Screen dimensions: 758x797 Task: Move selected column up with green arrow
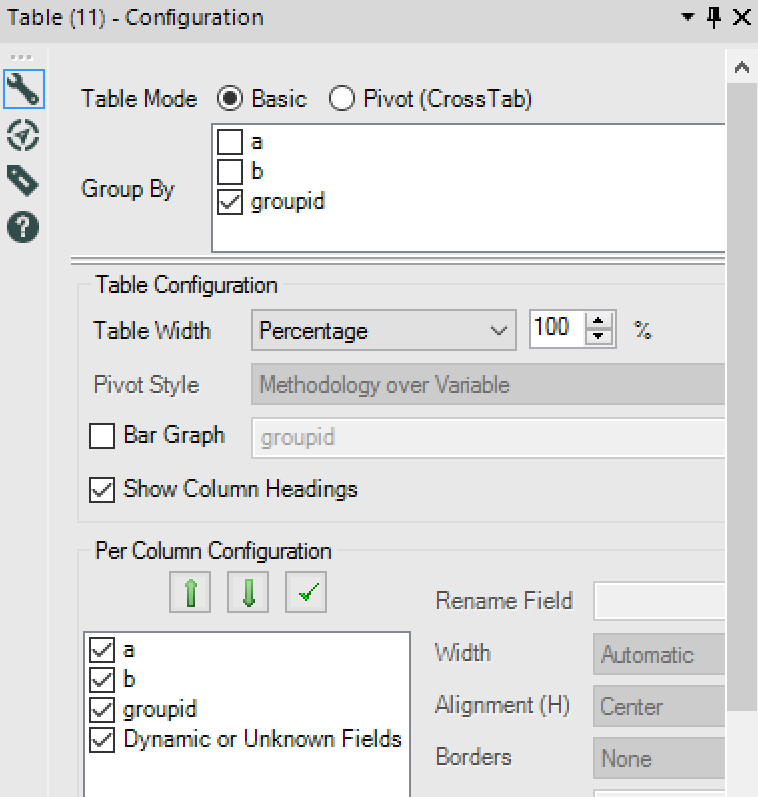pos(190,592)
